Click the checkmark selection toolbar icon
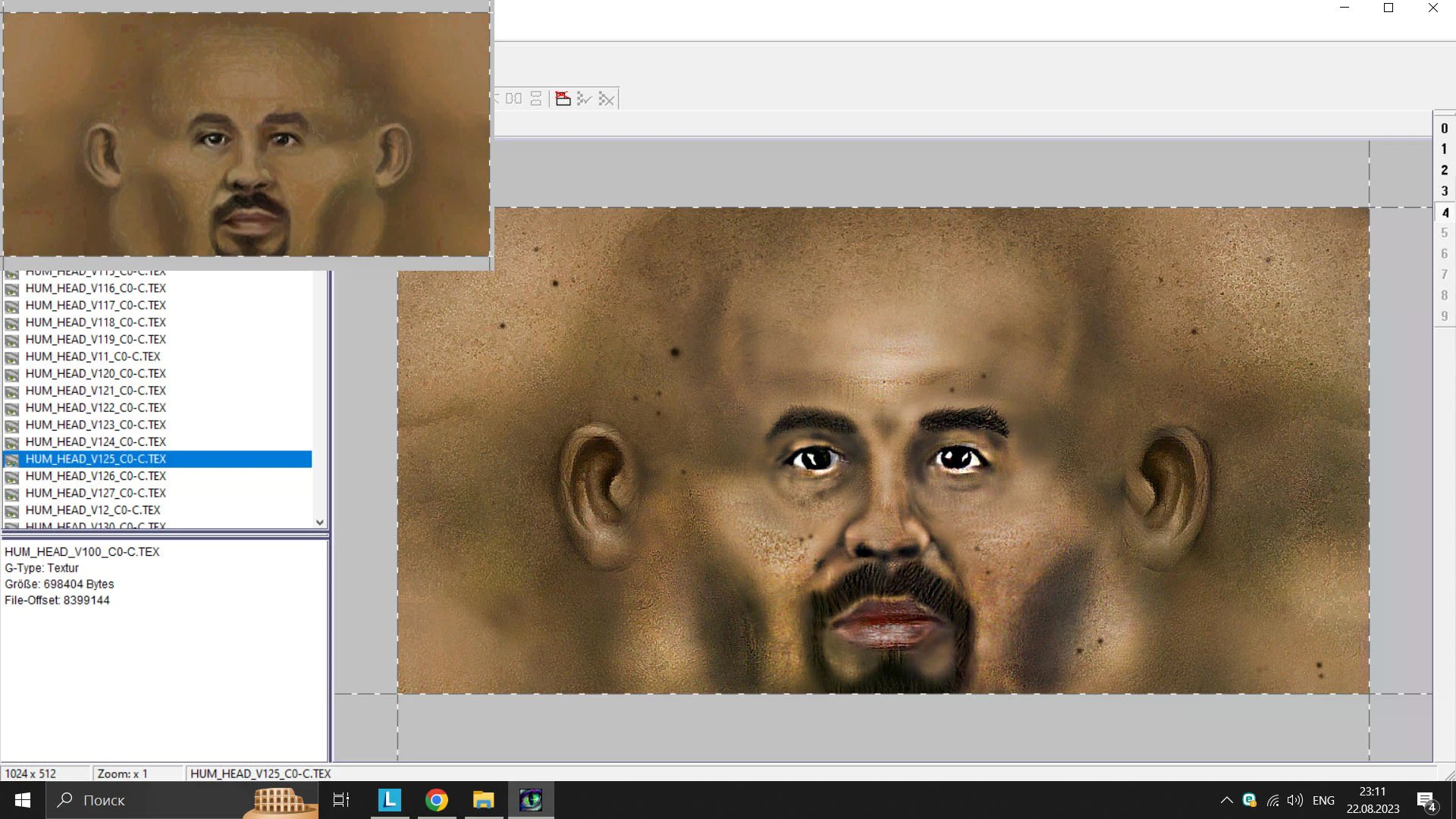Image resolution: width=1456 pixels, height=819 pixels. (584, 99)
